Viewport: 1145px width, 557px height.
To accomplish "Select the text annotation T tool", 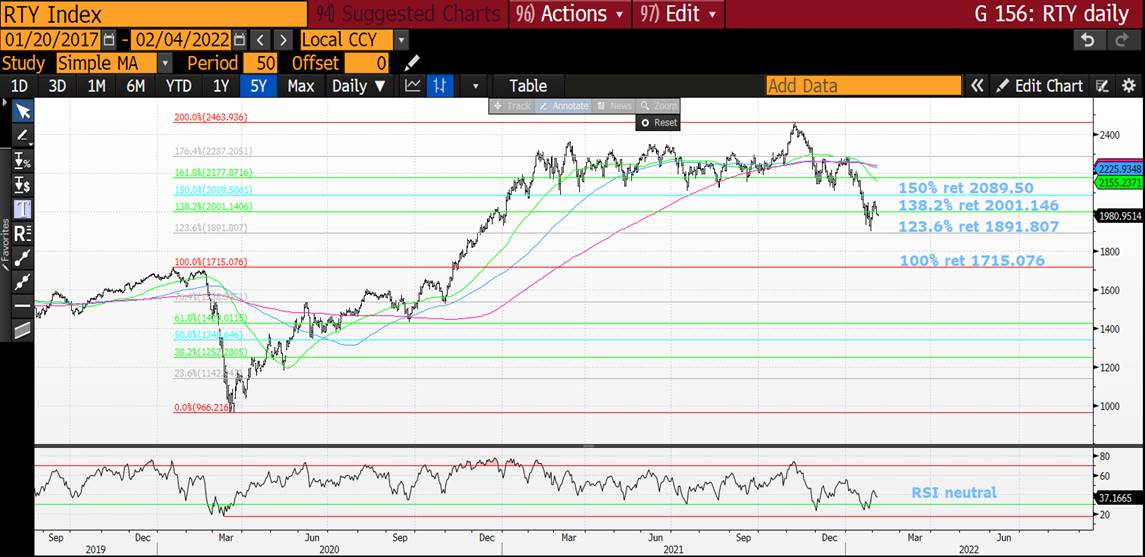I will [23, 210].
